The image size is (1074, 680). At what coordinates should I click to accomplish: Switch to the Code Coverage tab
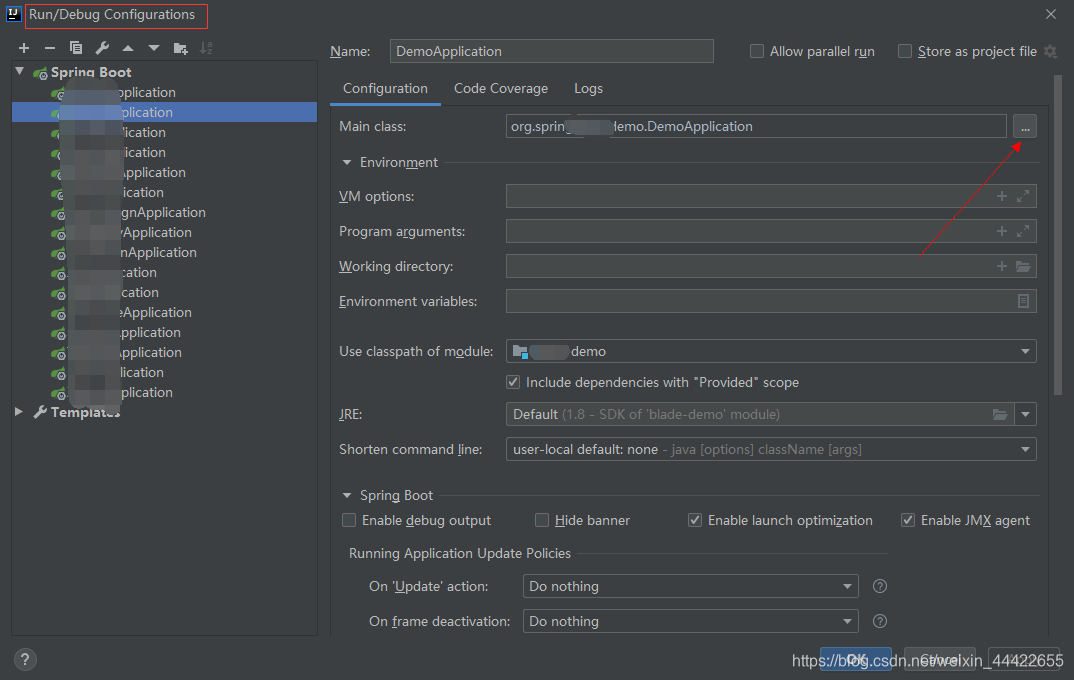click(501, 88)
